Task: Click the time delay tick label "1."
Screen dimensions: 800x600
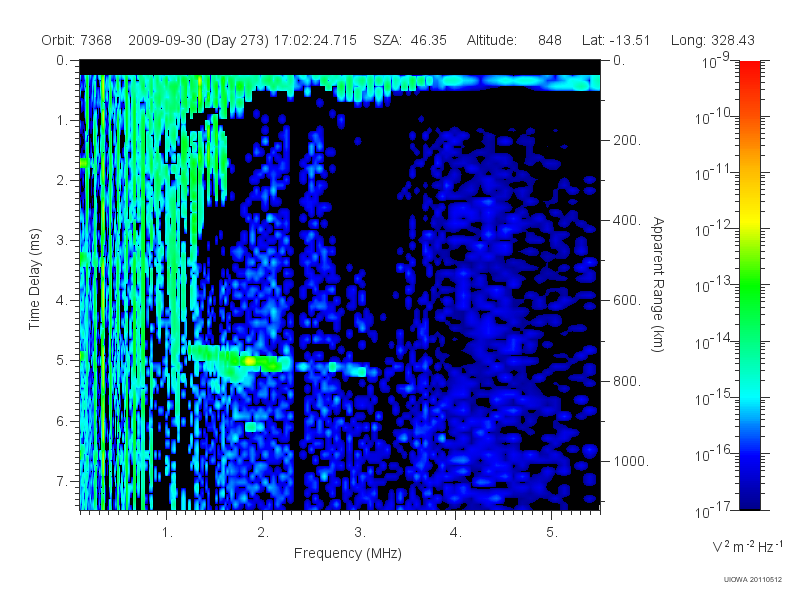Action: point(62,120)
